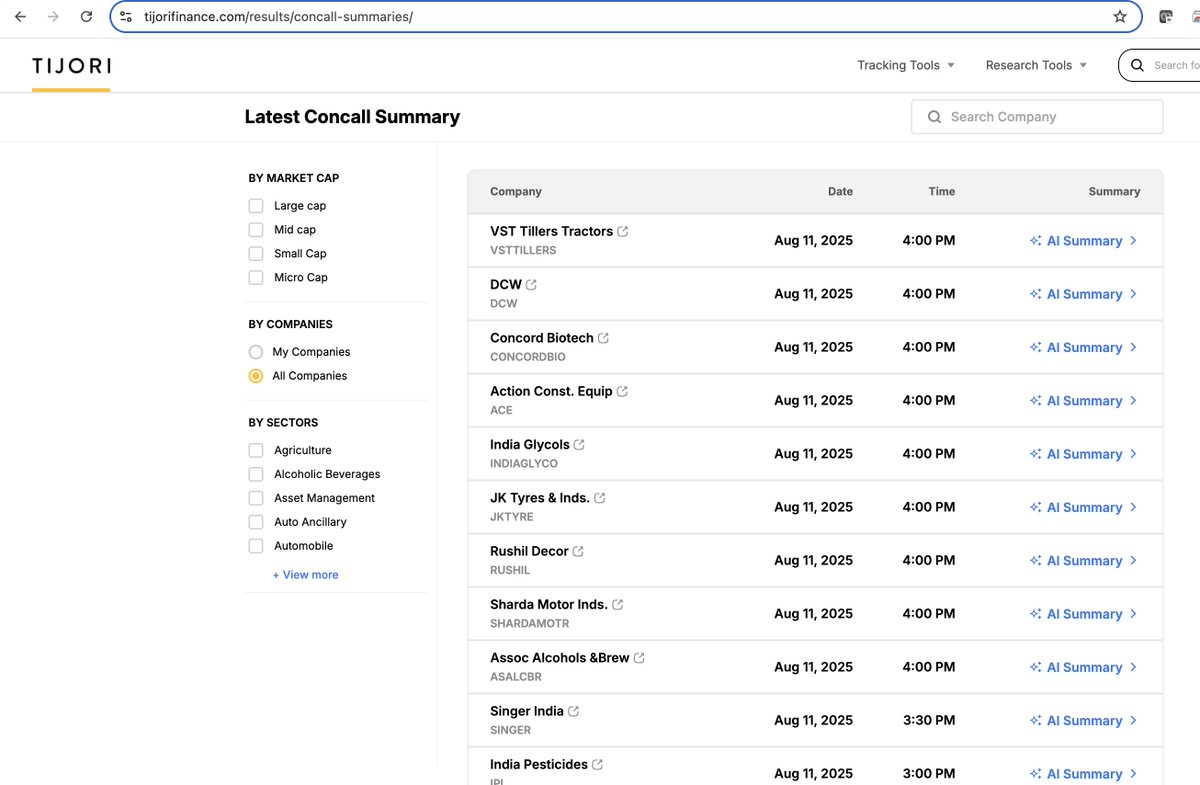
Task: Click the chevron arrow in JK Tyres row
Action: [1133, 507]
